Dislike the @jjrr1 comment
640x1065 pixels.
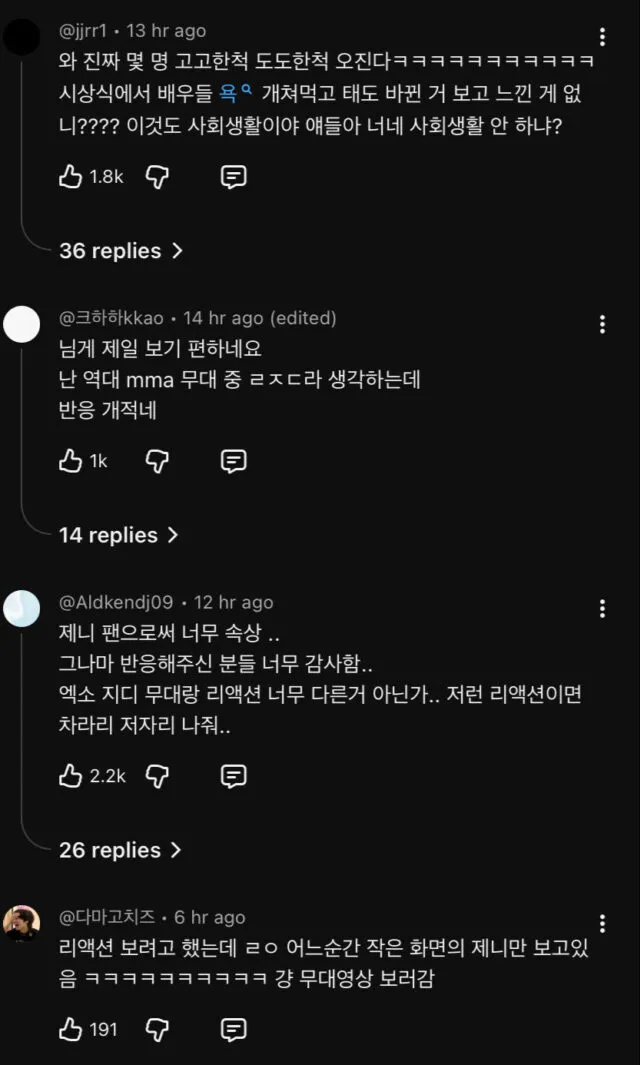click(x=158, y=177)
